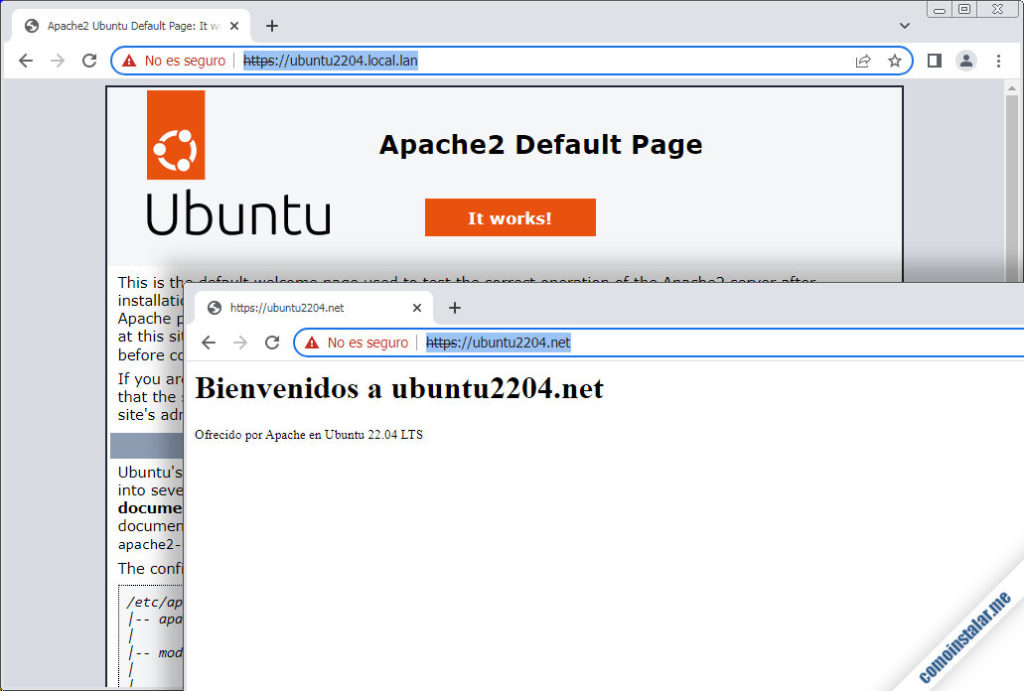Viewport: 1024px width, 691px height.
Task: Close the ubuntu2204.net tab
Action: [x=417, y=307]
